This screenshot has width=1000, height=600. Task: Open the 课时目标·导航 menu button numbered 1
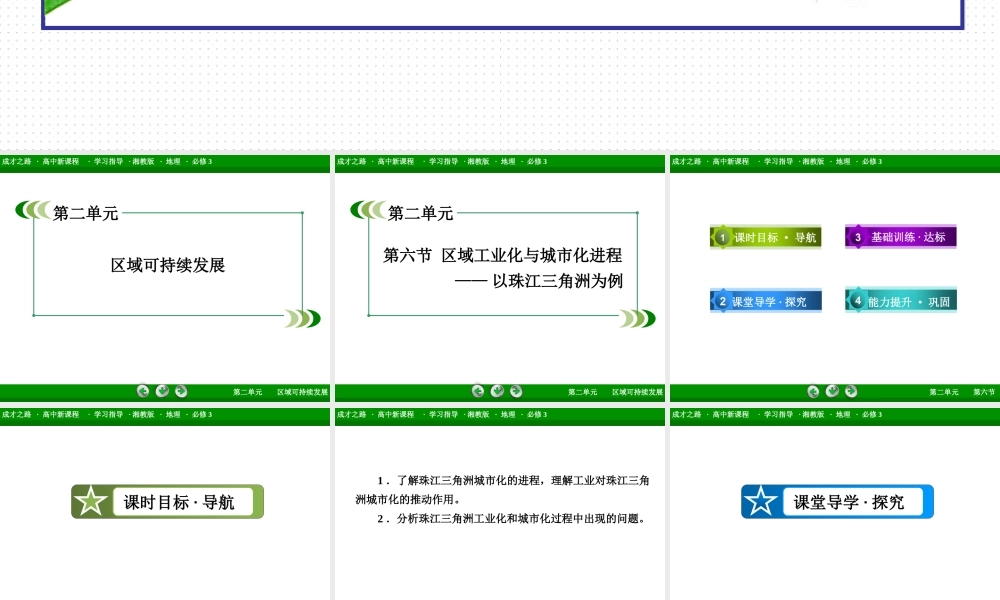click(x=766, y=237)
